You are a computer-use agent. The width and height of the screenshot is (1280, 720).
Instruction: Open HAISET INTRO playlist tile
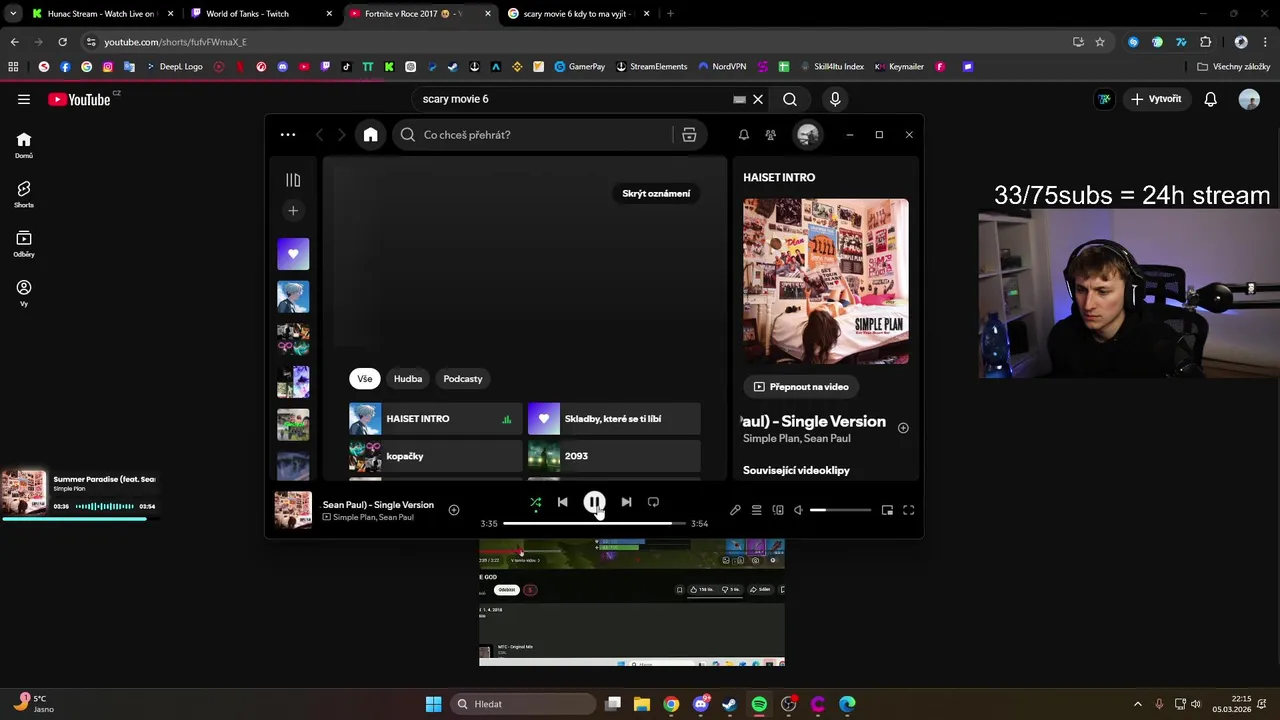[435, 419]
